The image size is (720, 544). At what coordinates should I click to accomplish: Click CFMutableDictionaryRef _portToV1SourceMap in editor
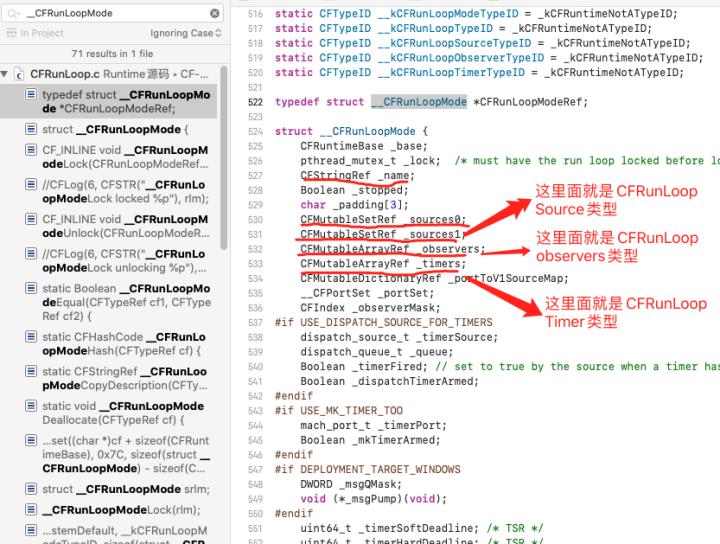434,278
